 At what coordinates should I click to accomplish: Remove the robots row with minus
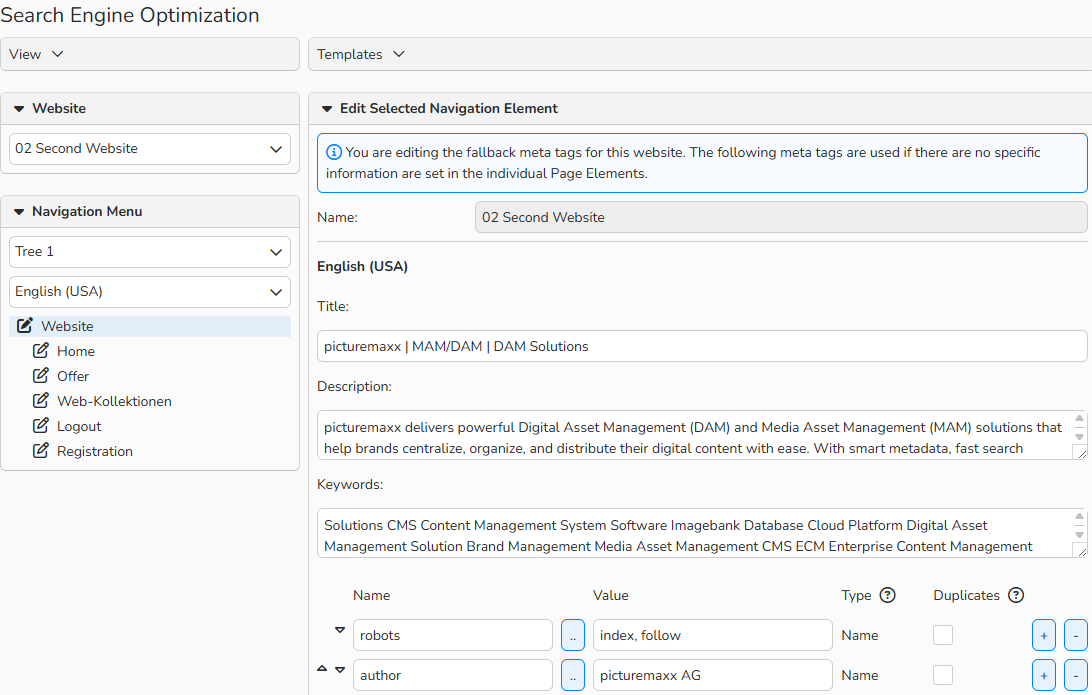pos(1075,635)
